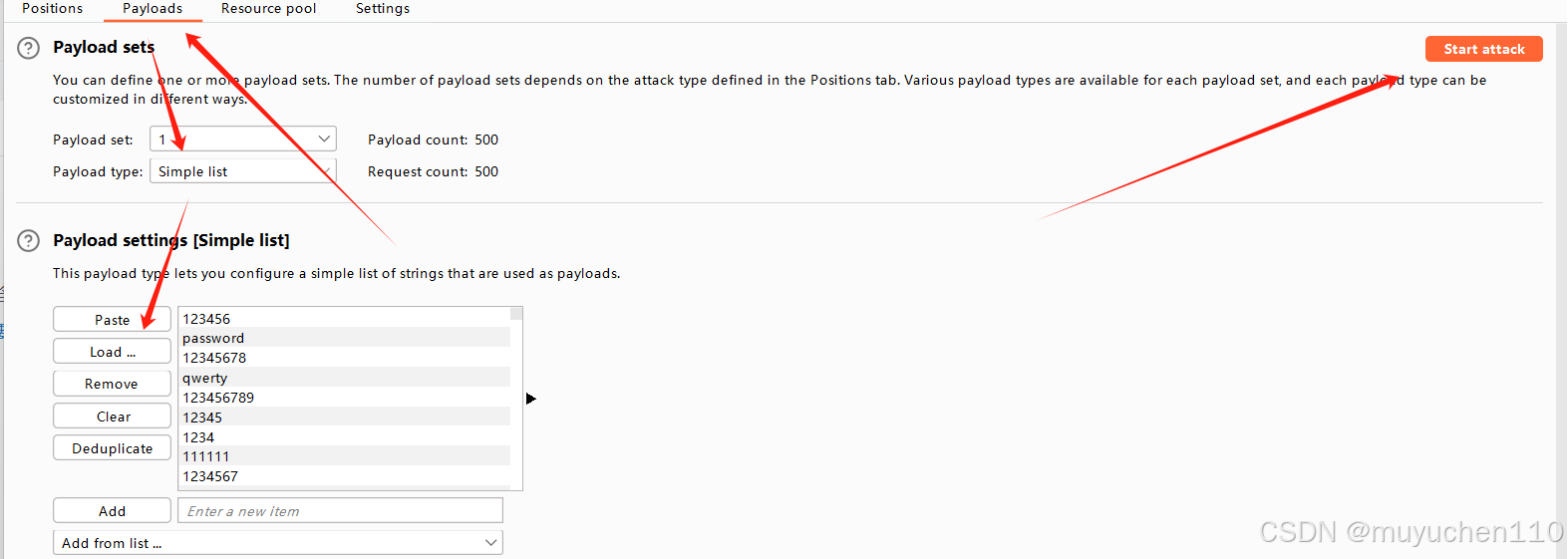Click the Paste button
1568x559 pixels.
coord(112,320)
